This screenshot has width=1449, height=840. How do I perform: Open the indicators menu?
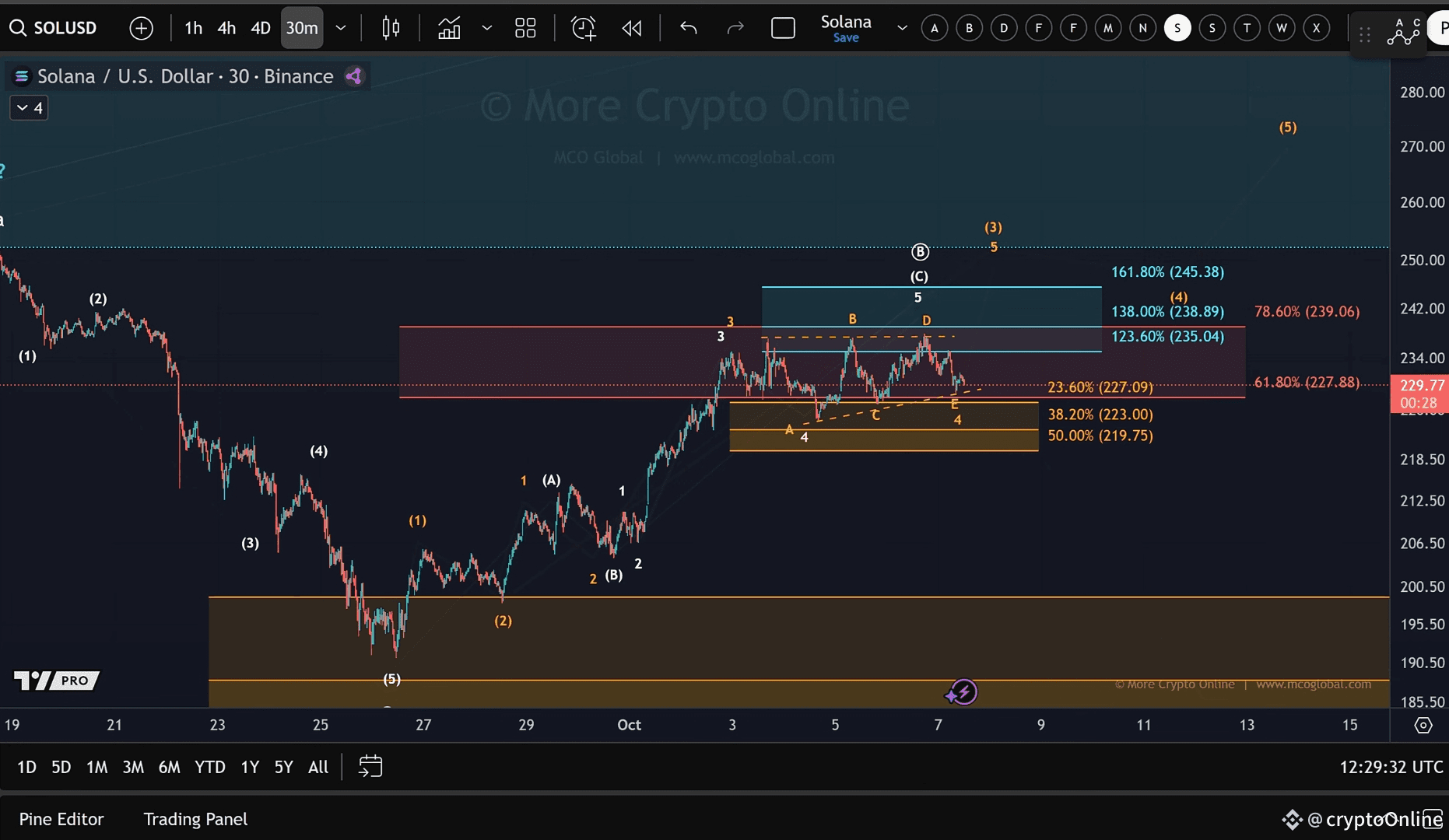coord(449,28)
